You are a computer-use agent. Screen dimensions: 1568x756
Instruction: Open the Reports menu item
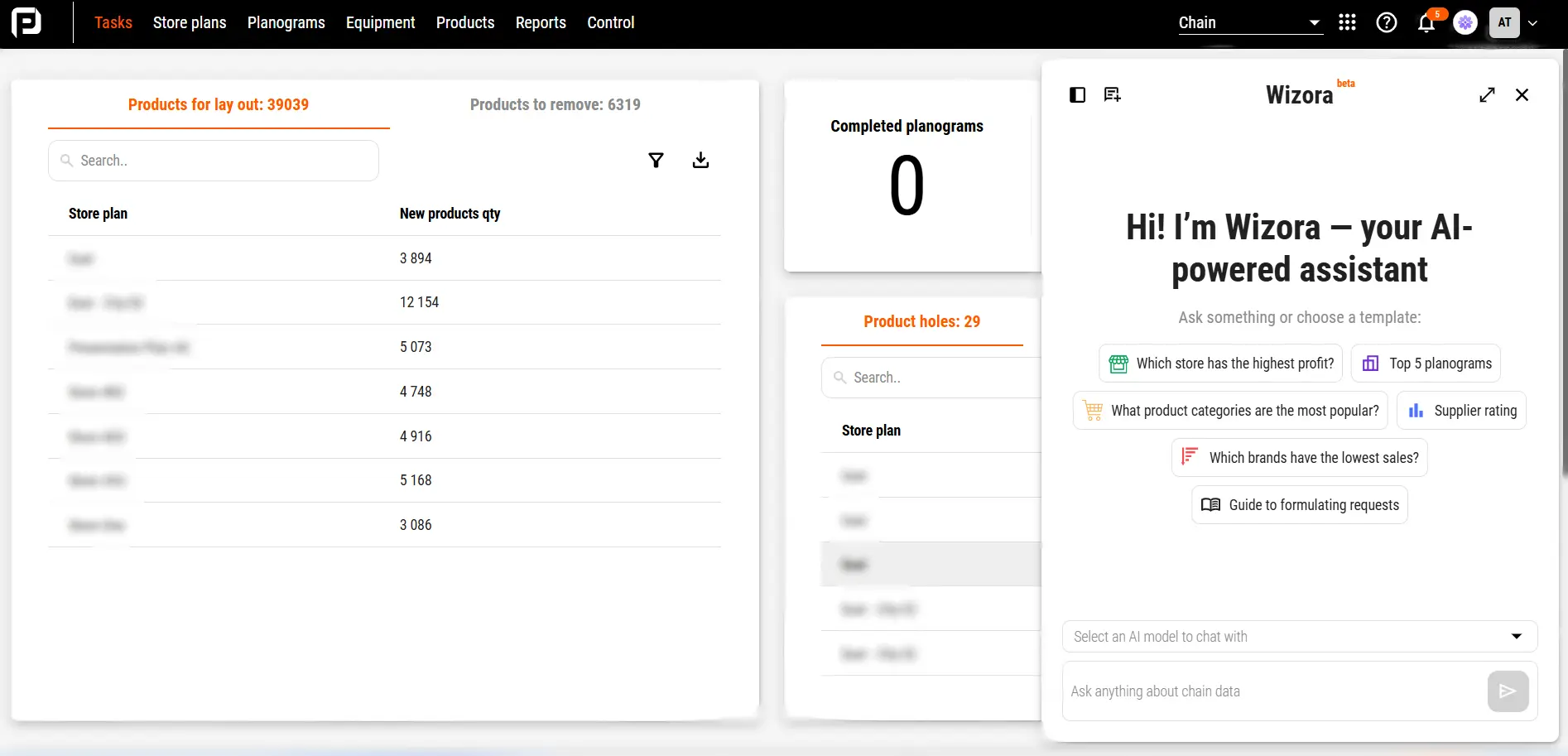541,22
